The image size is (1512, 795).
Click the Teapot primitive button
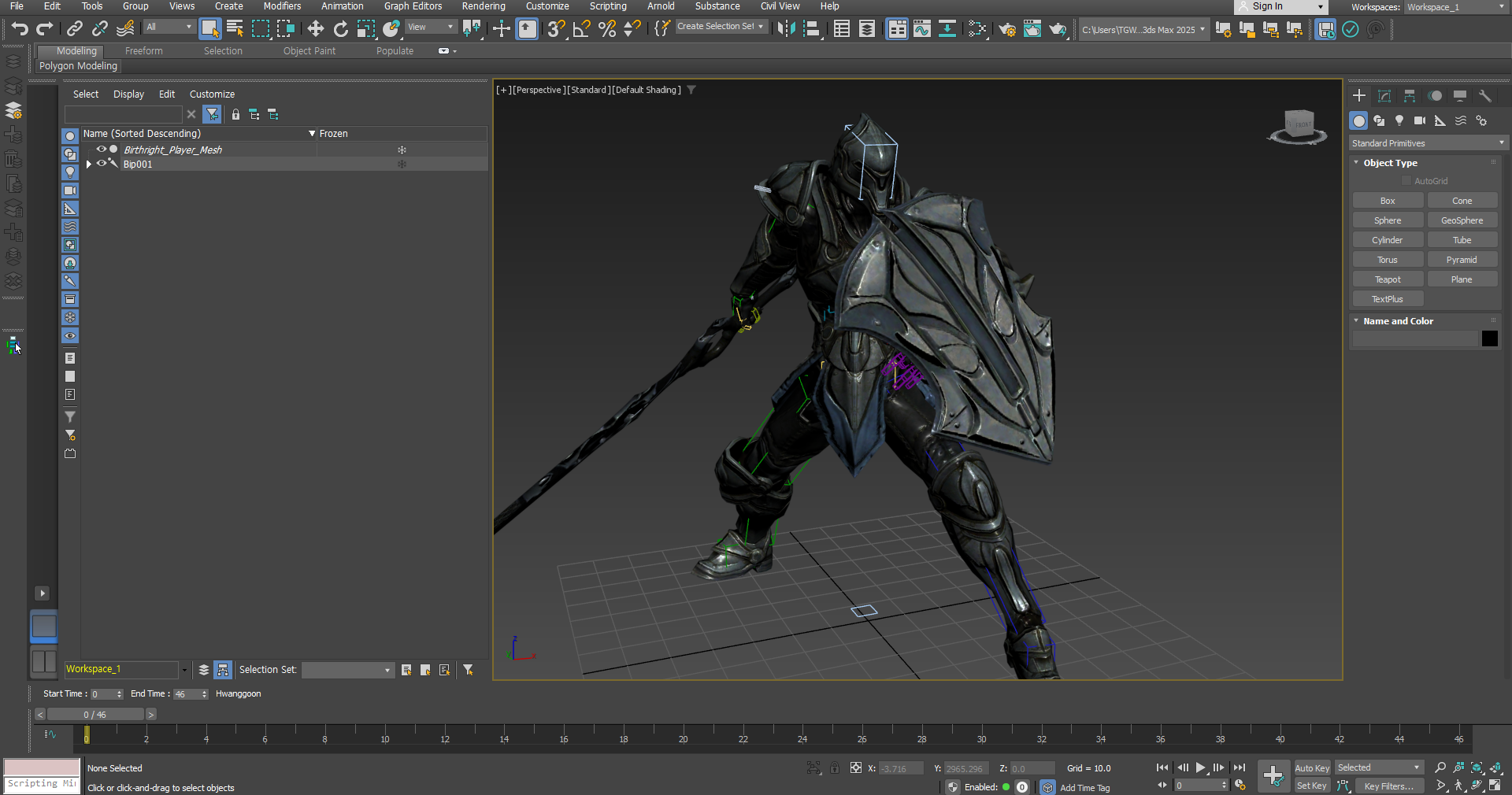tap(1388, 279)
